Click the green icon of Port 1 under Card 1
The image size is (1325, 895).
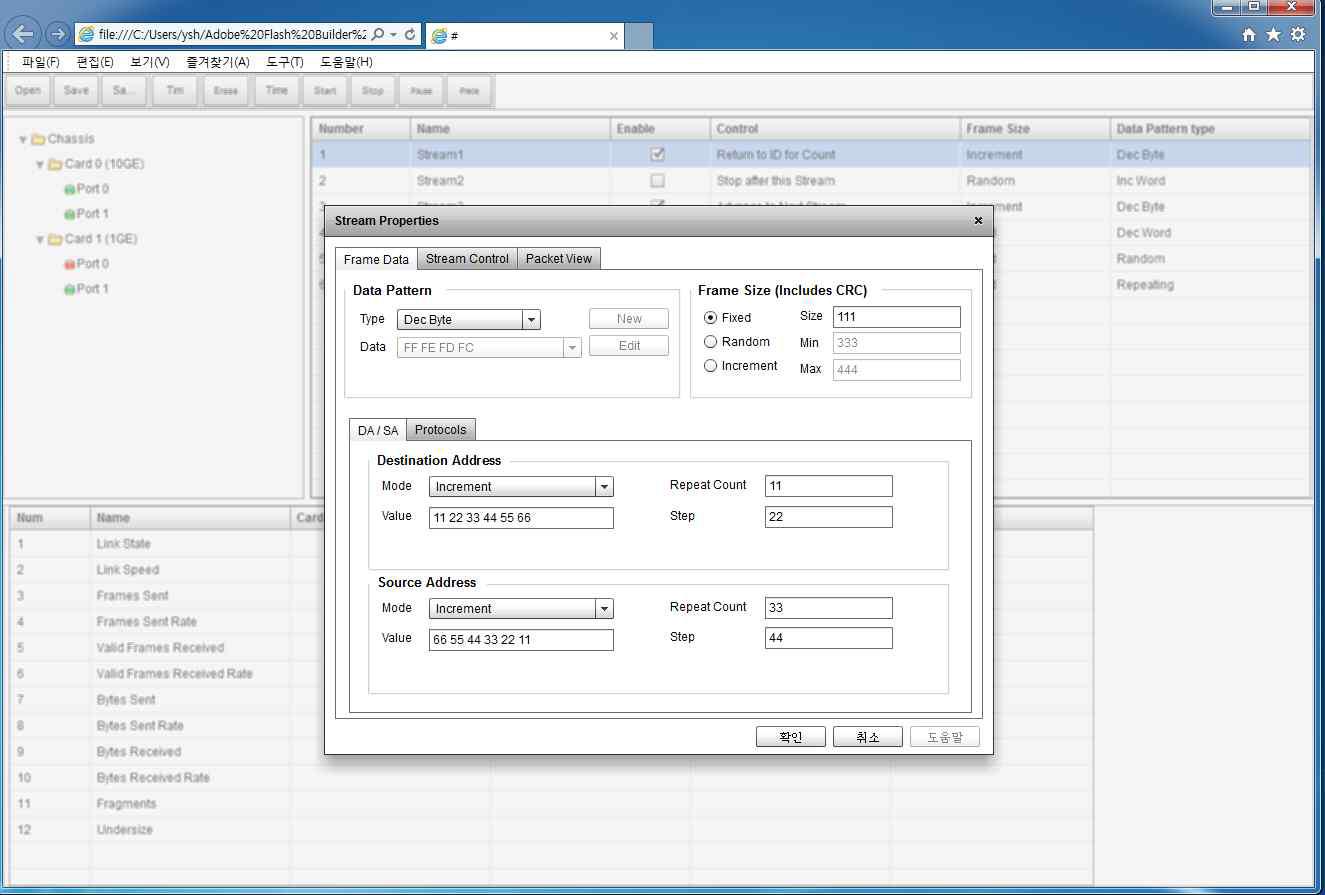(x=69, y=289)
